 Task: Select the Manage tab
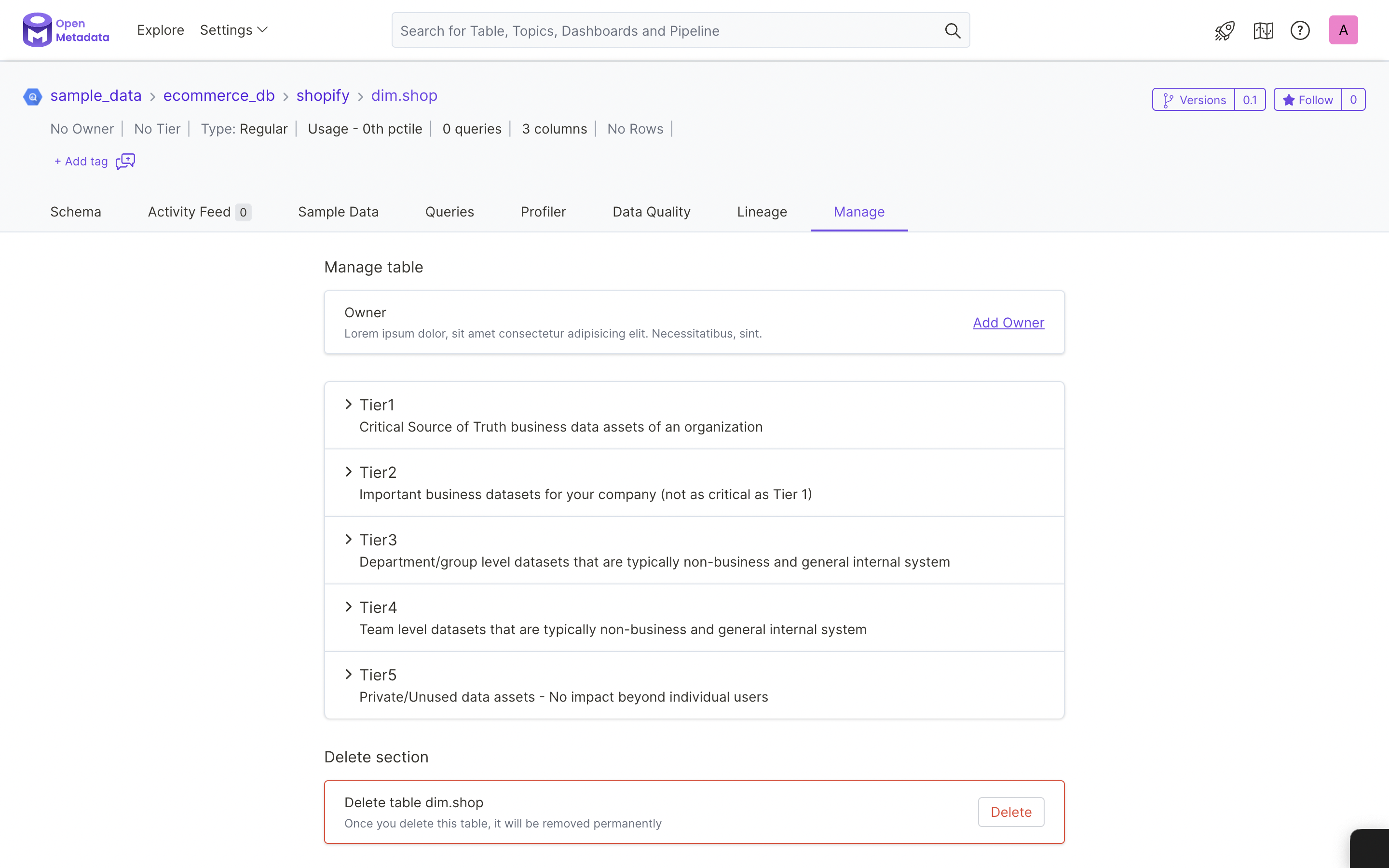tap(858, 212)
